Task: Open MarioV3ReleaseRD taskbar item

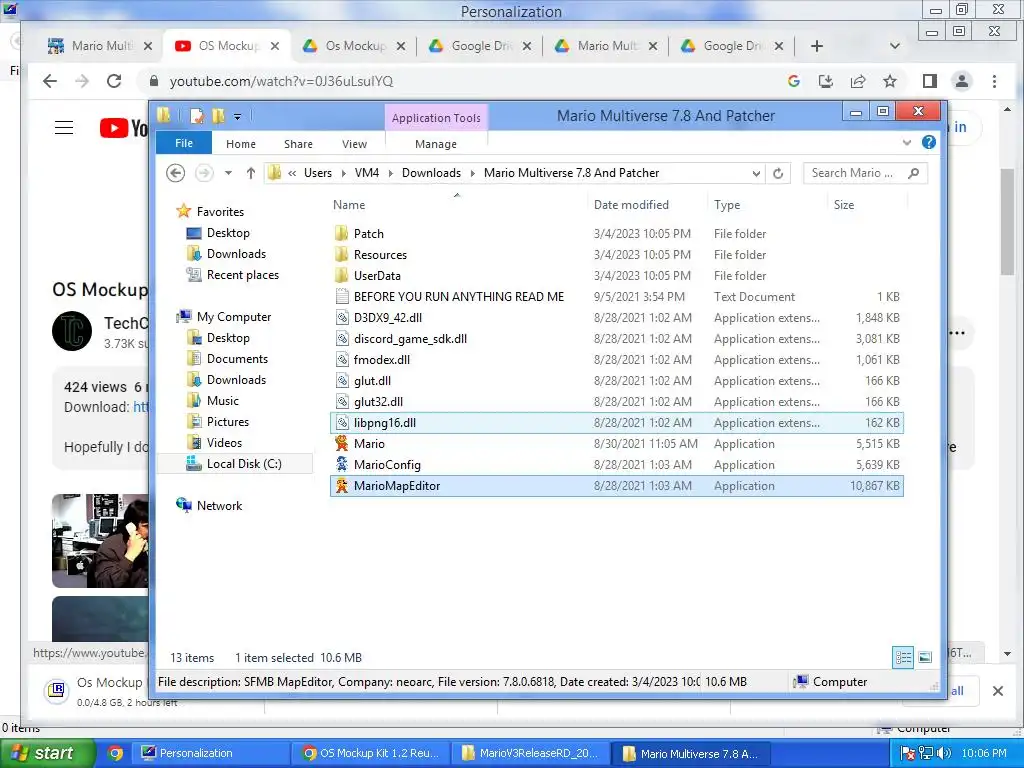Action: coord(530,753)
